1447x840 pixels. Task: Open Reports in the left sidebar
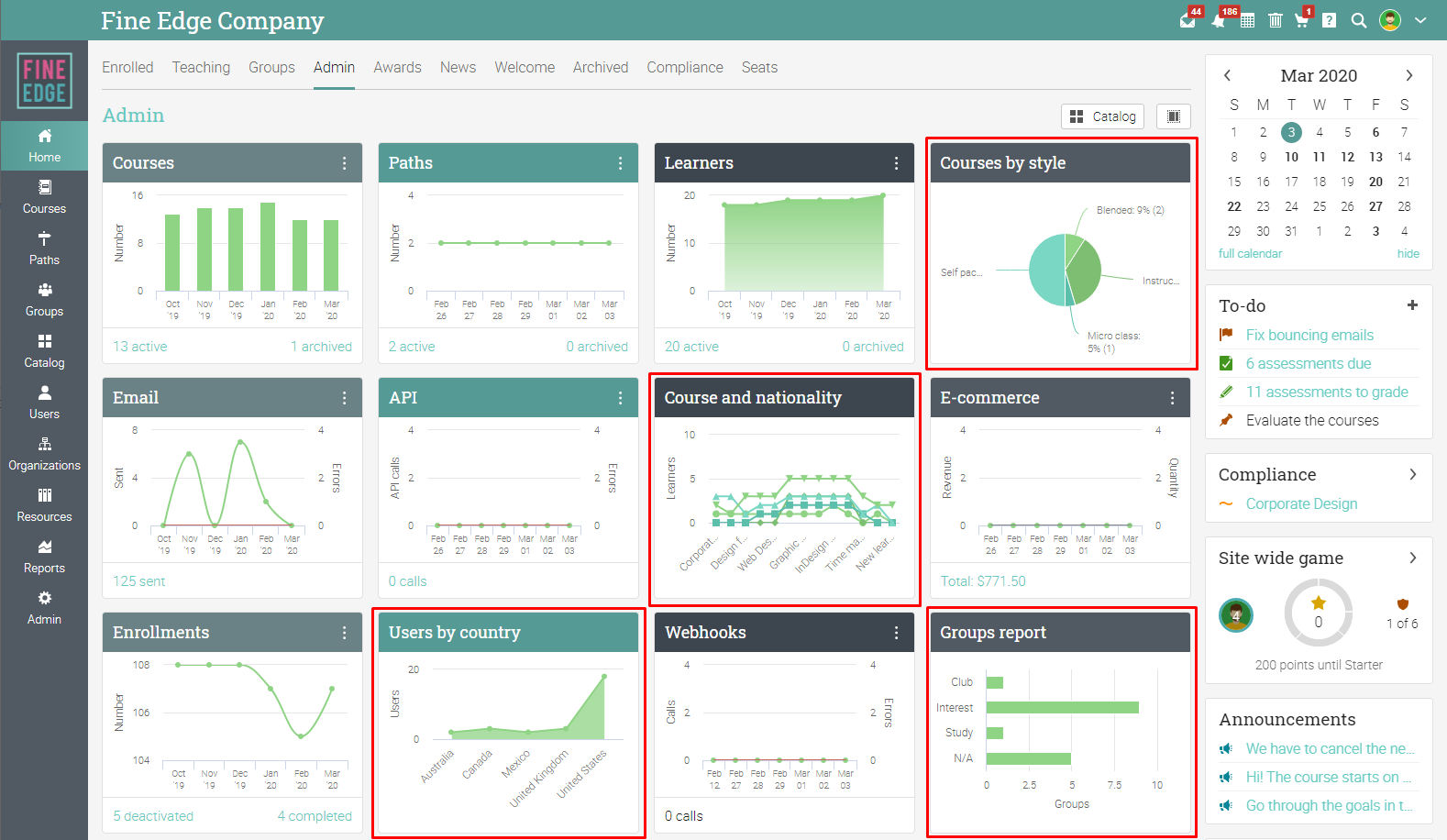click(x=44, y=556)
